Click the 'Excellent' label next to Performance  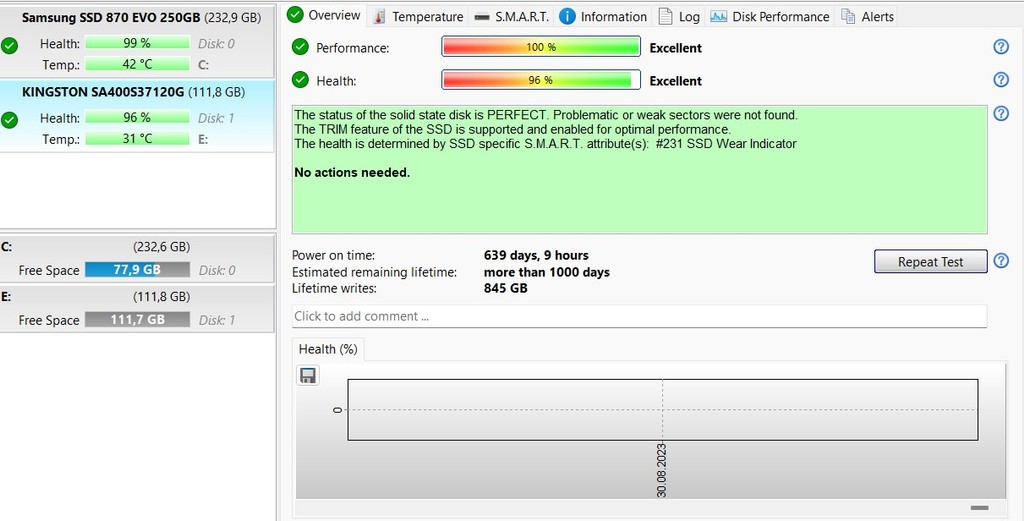[675, 48]
